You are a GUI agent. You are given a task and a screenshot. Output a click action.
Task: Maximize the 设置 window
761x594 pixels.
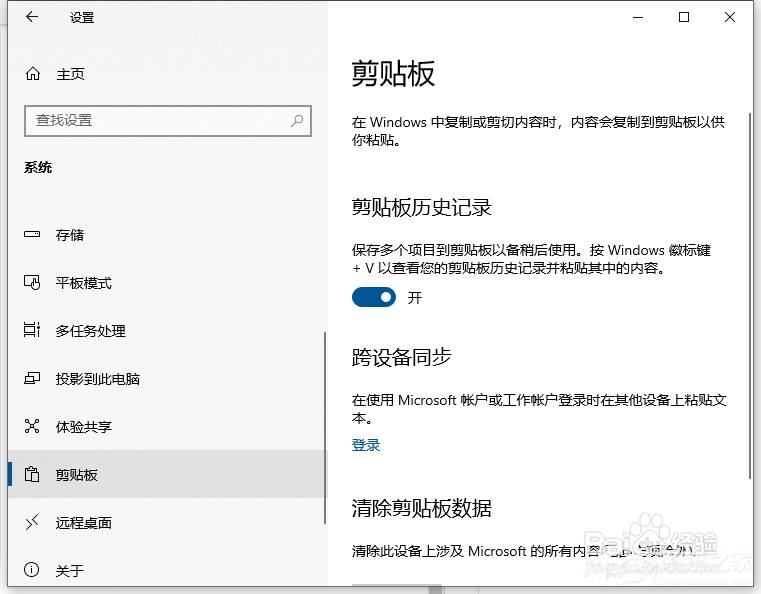coord(684,17)
